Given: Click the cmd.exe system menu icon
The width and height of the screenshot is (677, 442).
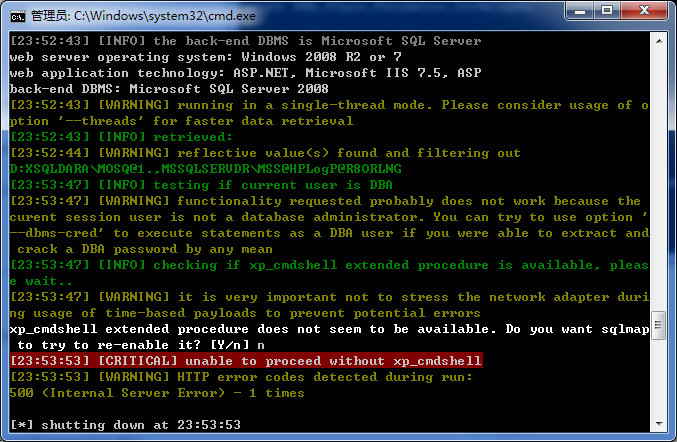Looking at the screenshot, I should (18, 16).
